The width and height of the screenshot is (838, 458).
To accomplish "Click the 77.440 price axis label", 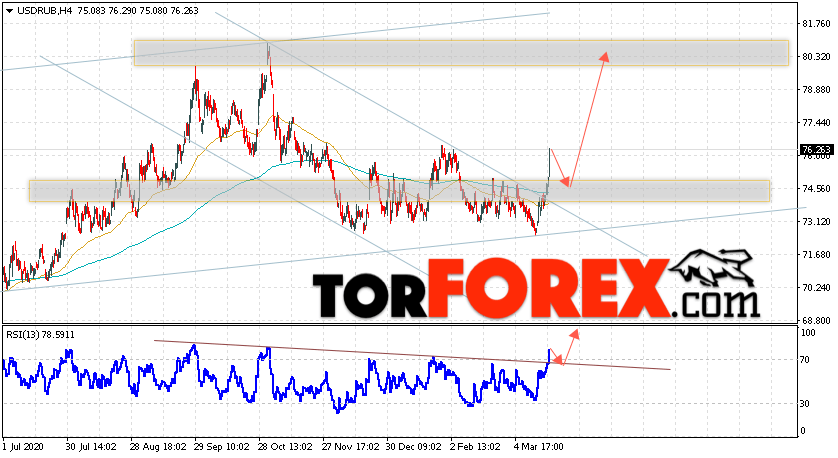I will (x=817, y=122).
